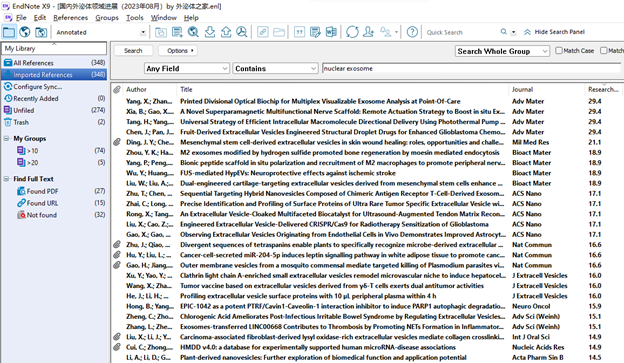The image size is (624, 363).
Task: Click New Reference toolbar icon
Action: [x=177, y=32]
